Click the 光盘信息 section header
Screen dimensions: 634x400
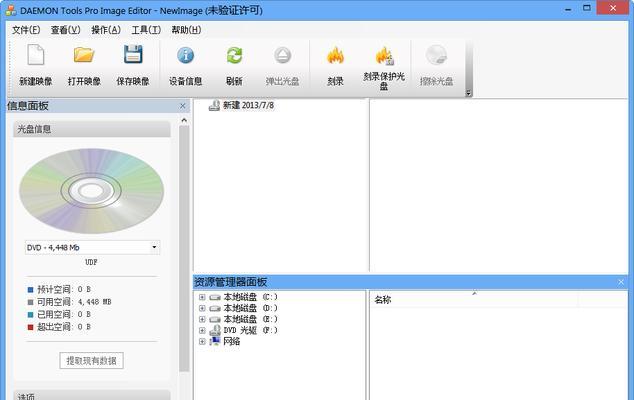point(92,129)
